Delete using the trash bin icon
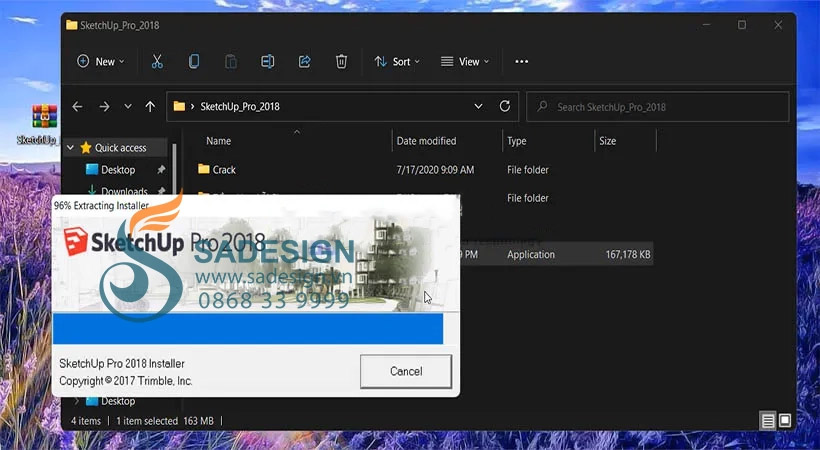Viewport: 820px width, 450px height. (x=341, y=62)
